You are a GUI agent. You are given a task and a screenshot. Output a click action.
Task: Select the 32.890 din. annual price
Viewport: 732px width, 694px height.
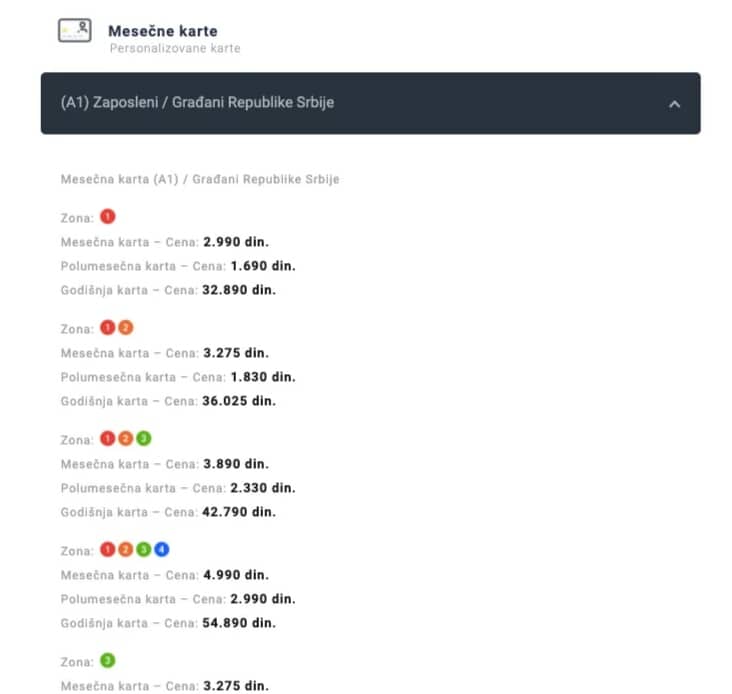tap(239, 290)
